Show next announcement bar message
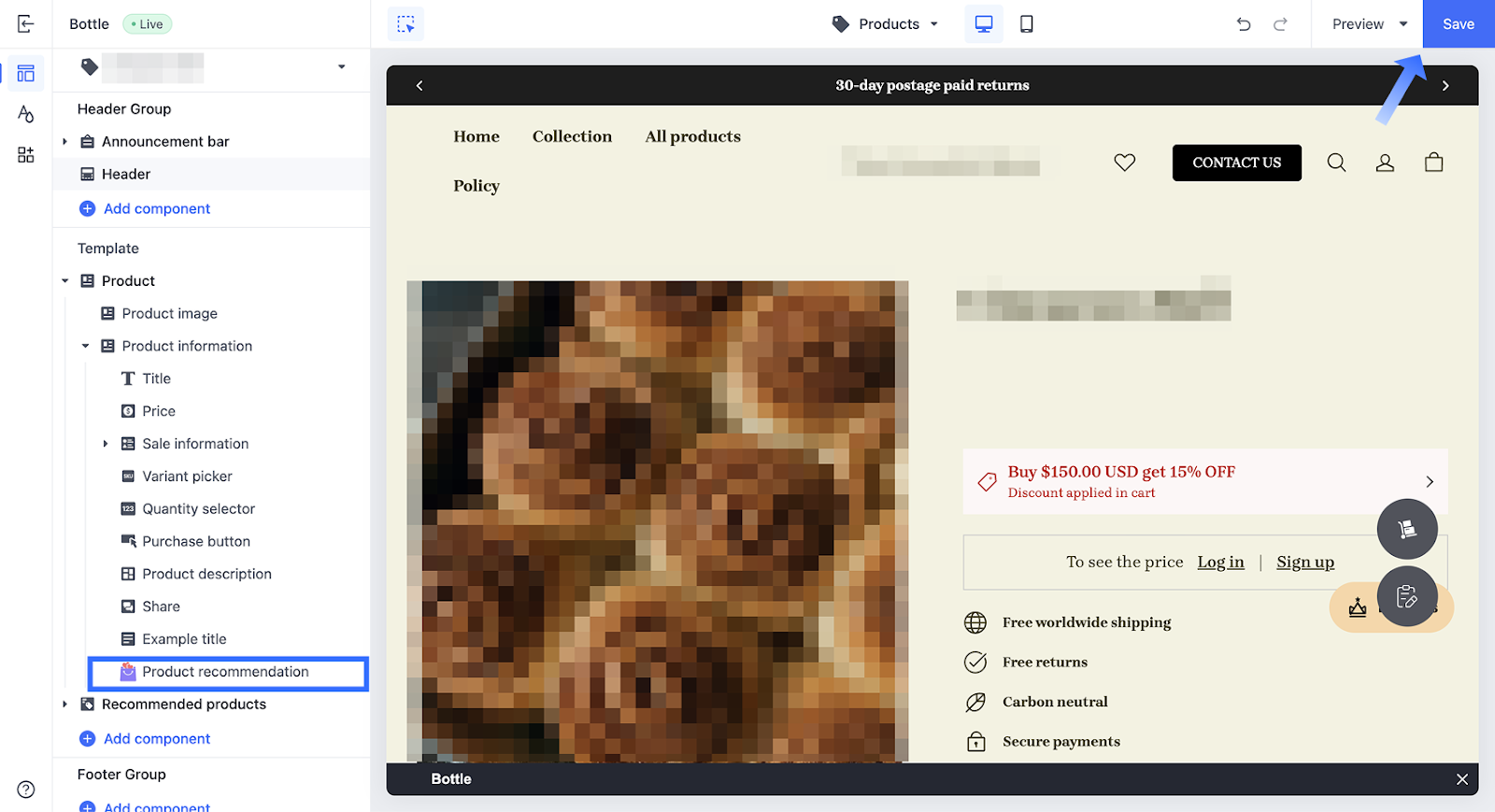The image size is (1495, 812). coord(1445,86)
